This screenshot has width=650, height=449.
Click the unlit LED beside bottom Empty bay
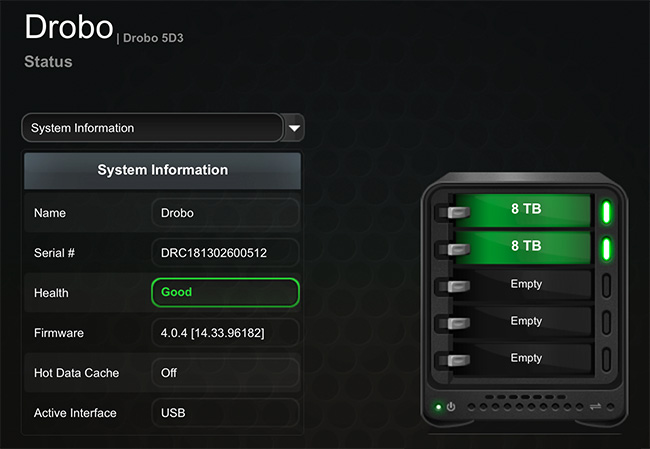click(x=606, y=359)
